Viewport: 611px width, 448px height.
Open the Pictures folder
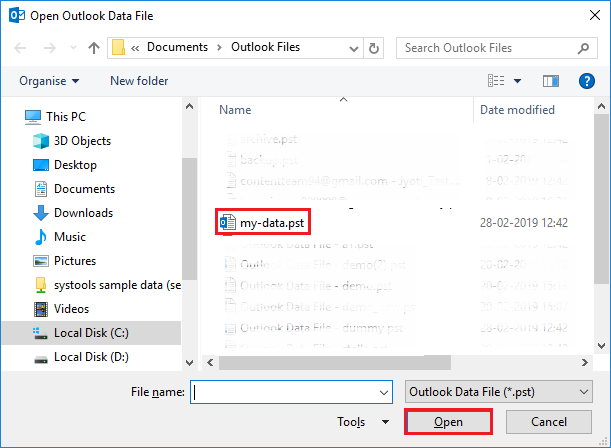(x=75, y=261)
